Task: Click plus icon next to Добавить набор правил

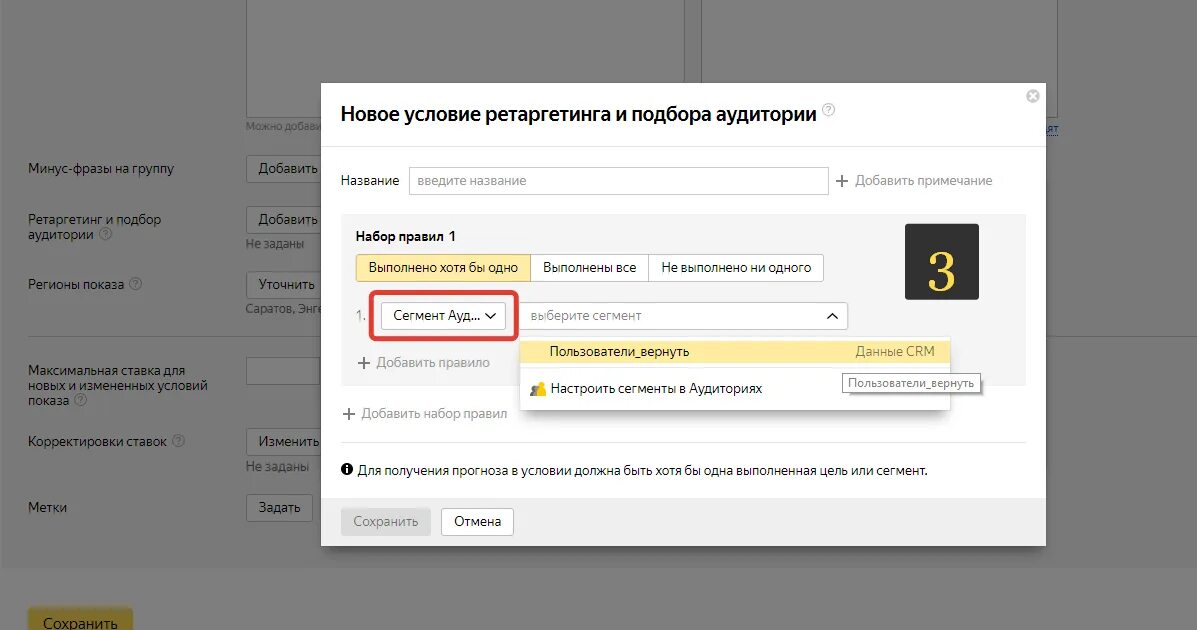Action: [349, 414]
